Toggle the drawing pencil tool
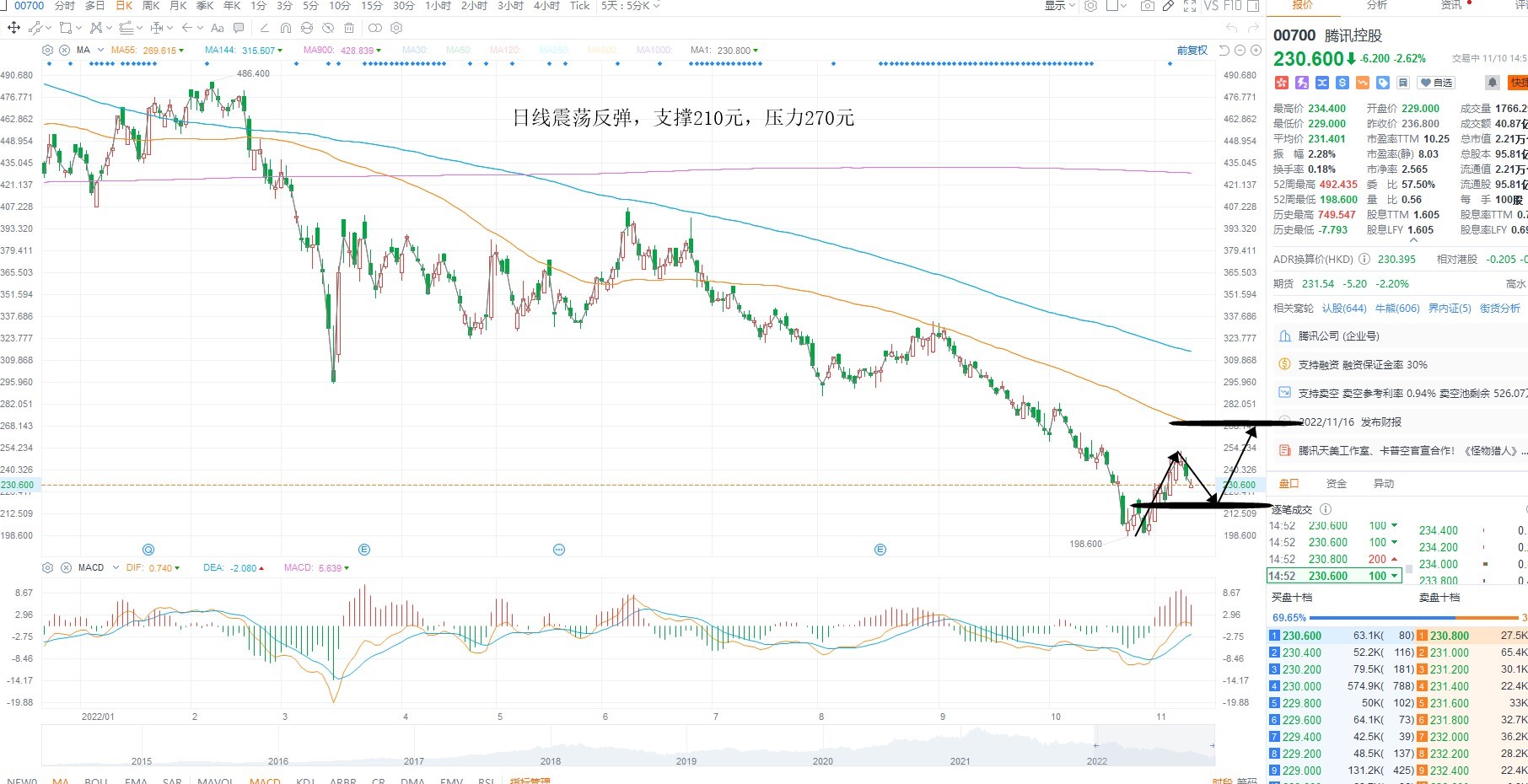 click(x=1169, y=6)
